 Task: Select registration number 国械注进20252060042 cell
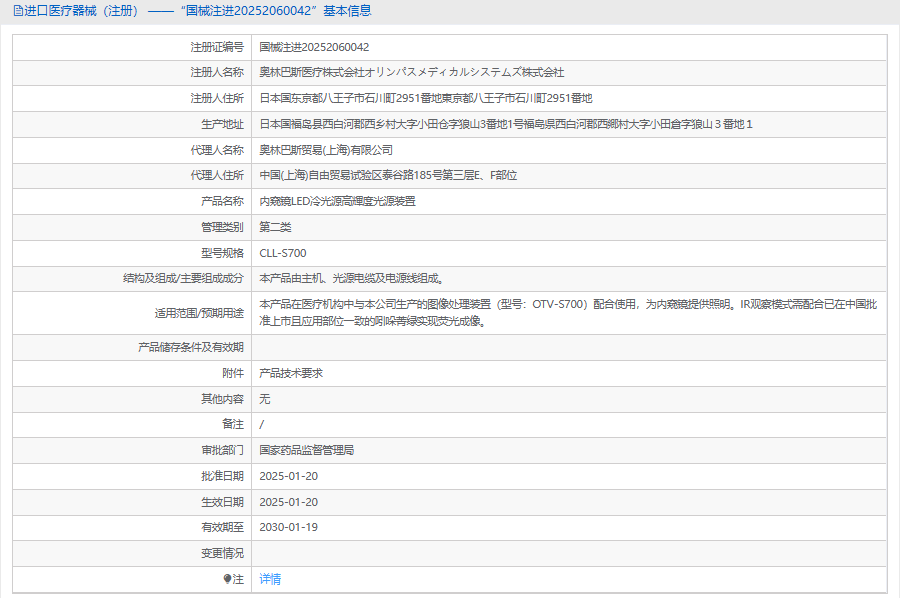(x=314, y=47)
